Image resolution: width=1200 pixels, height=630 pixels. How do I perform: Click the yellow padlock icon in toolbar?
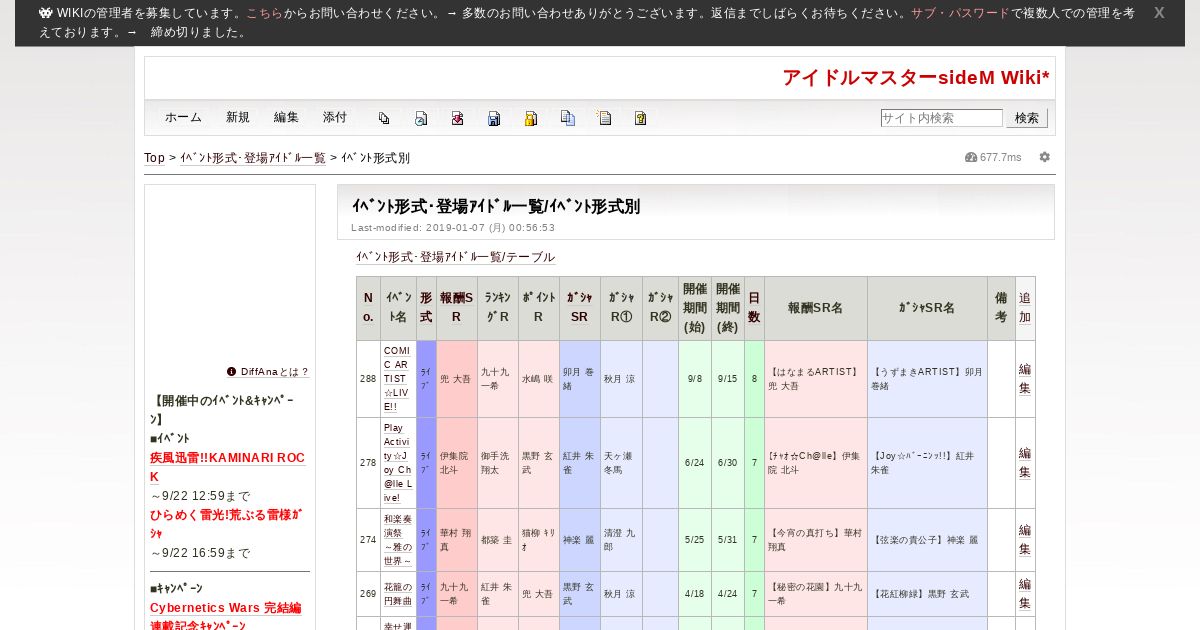(x=531, y=118)
